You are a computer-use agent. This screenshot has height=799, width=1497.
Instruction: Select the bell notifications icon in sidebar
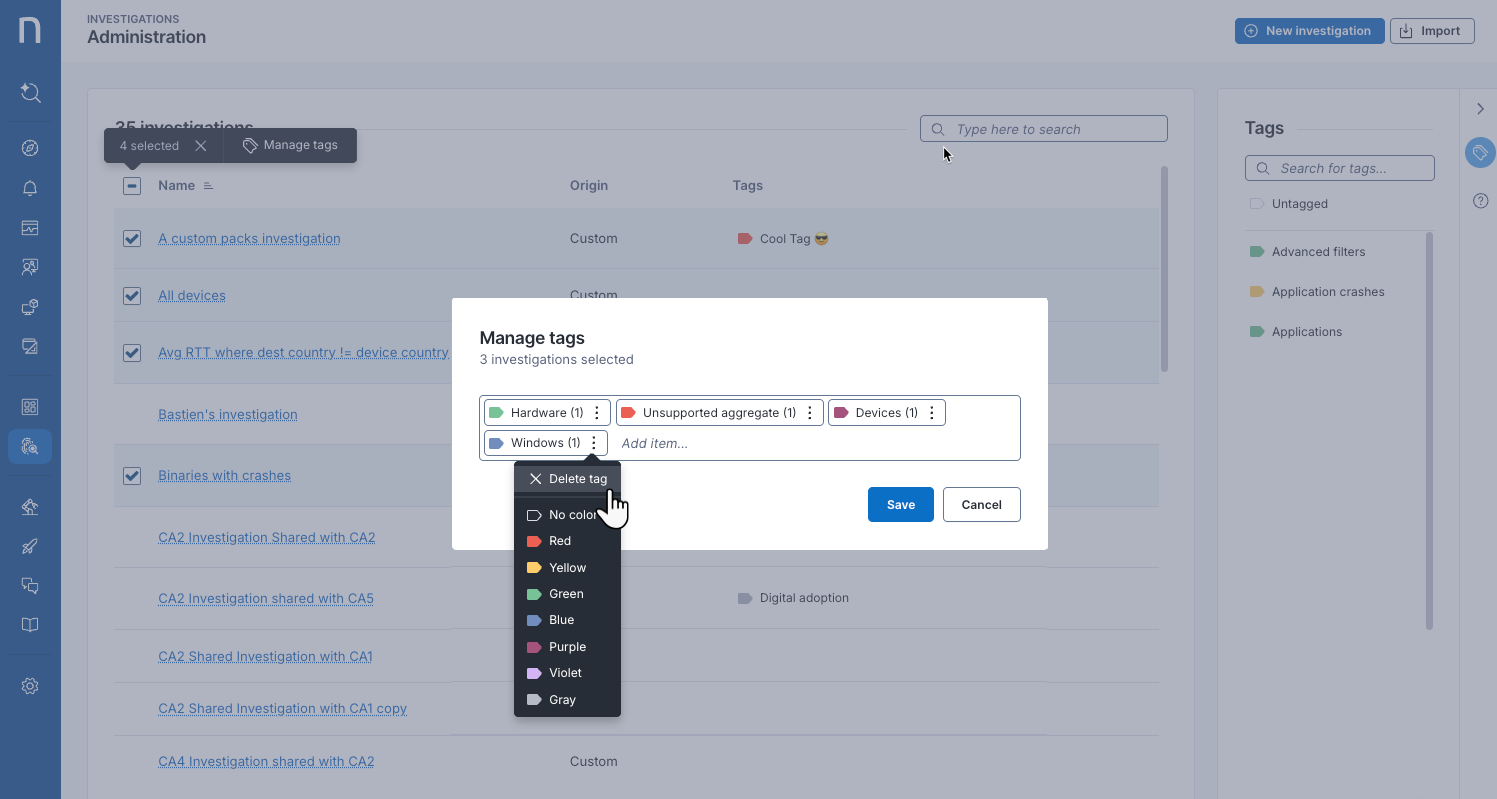(x=30, y=188)
